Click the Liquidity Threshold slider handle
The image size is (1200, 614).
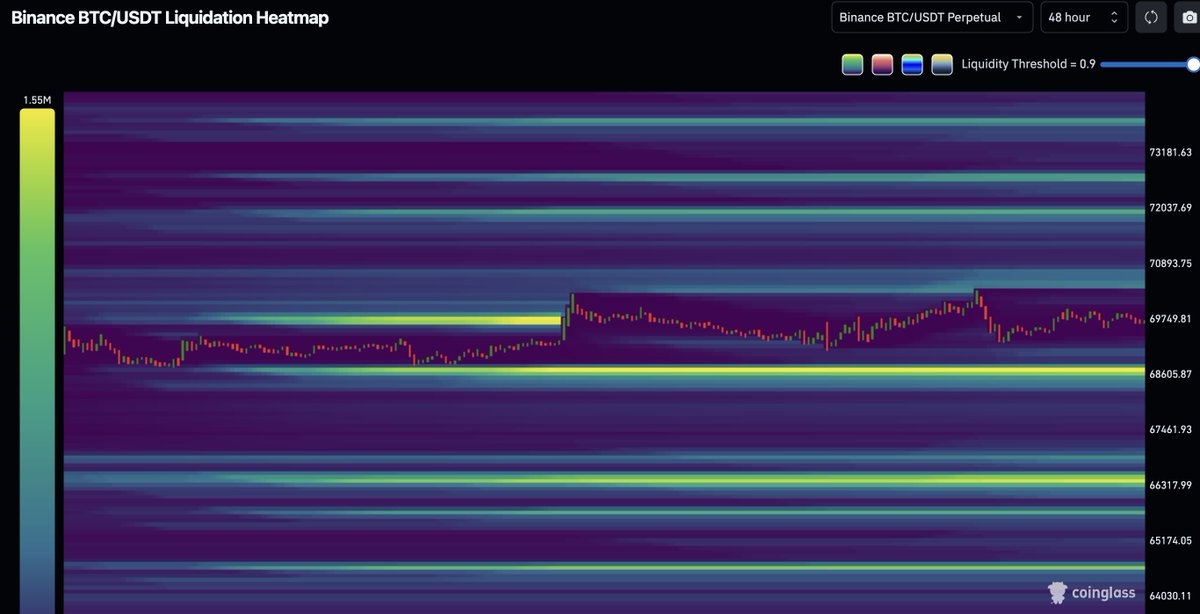tap(1193, 64)
